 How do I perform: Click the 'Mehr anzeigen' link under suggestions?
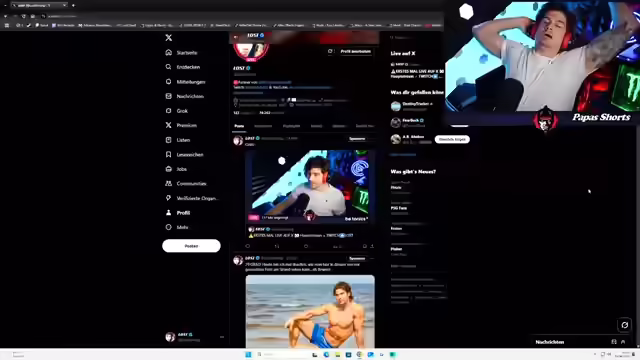point(403,155)
